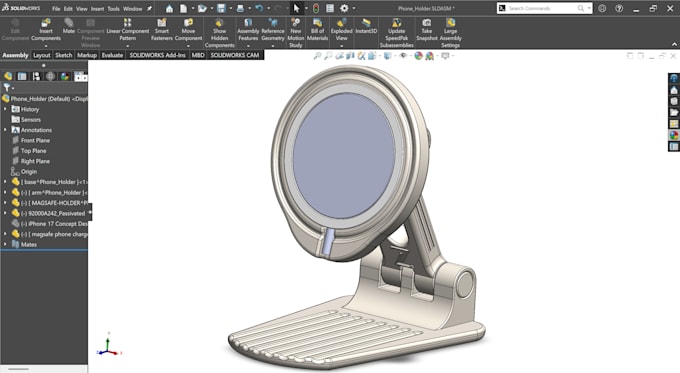Open the Tools menu
This screenshot has height=373, width=680.
coord(114,9)
